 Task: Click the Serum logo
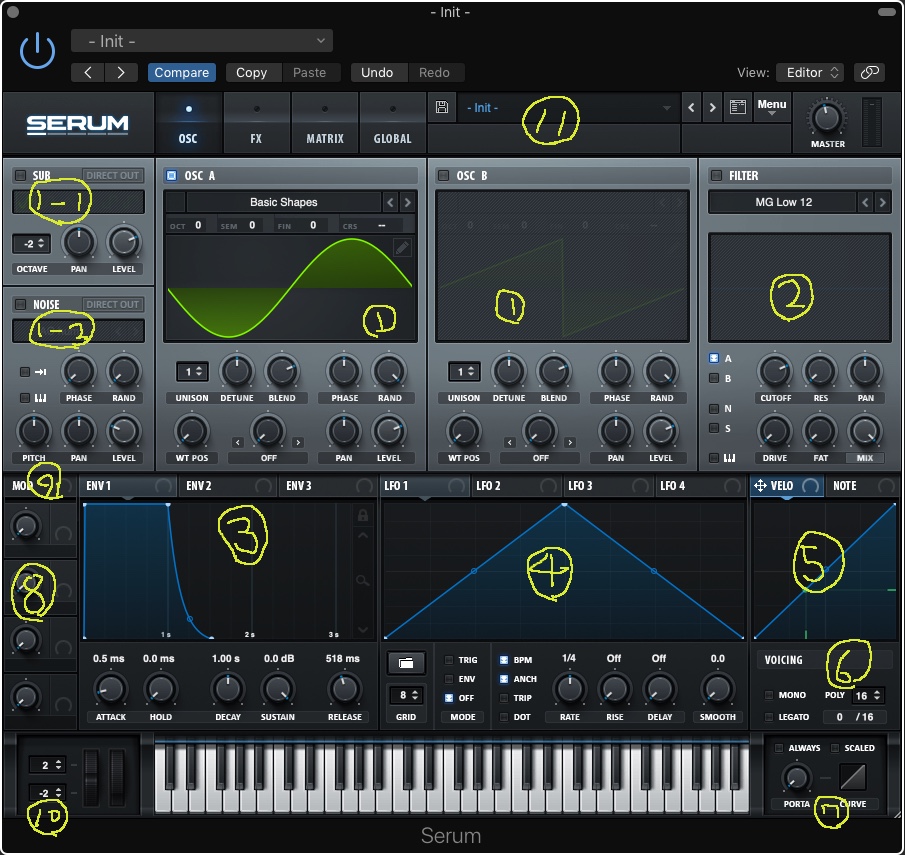(x=77, y=124)
